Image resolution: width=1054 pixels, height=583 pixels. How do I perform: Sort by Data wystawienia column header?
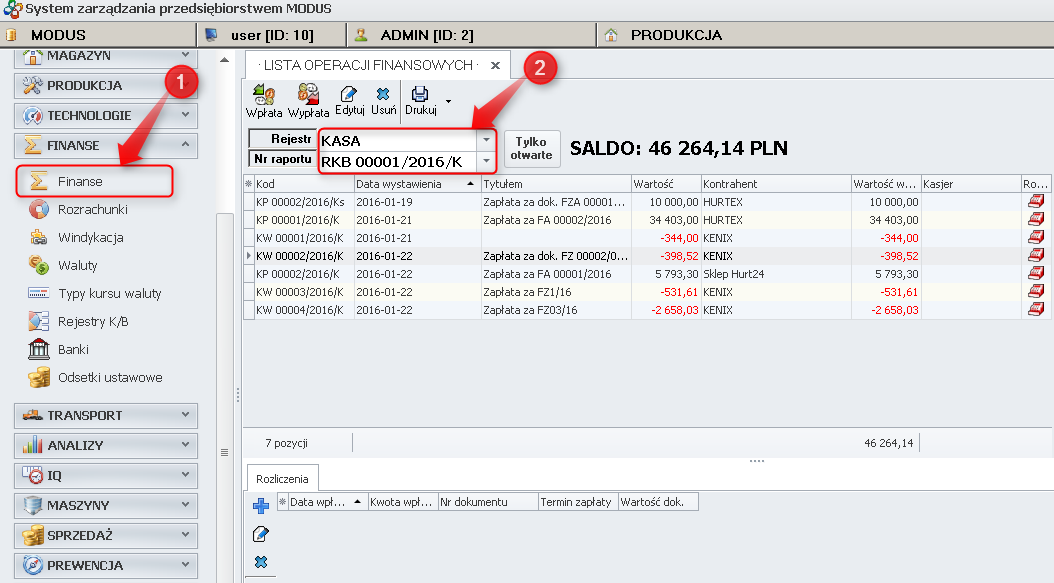(x=417, y=184)
